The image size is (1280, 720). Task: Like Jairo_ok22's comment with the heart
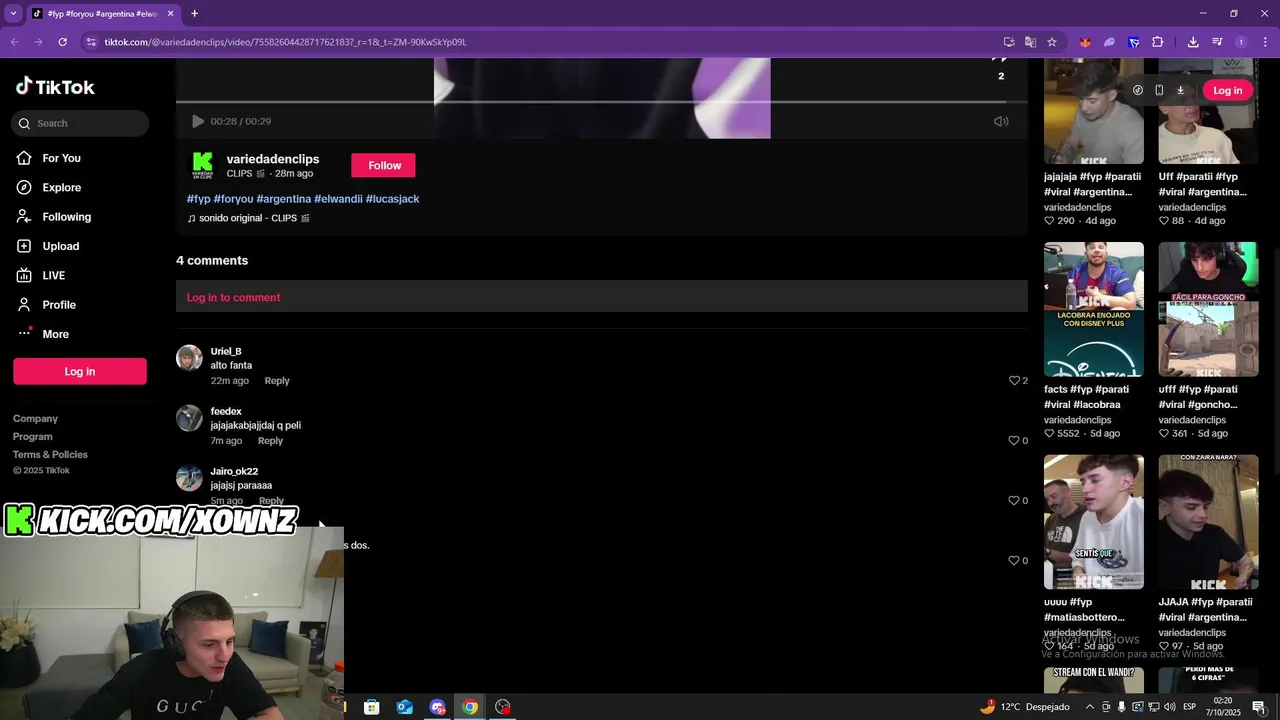coord(1014,501)
